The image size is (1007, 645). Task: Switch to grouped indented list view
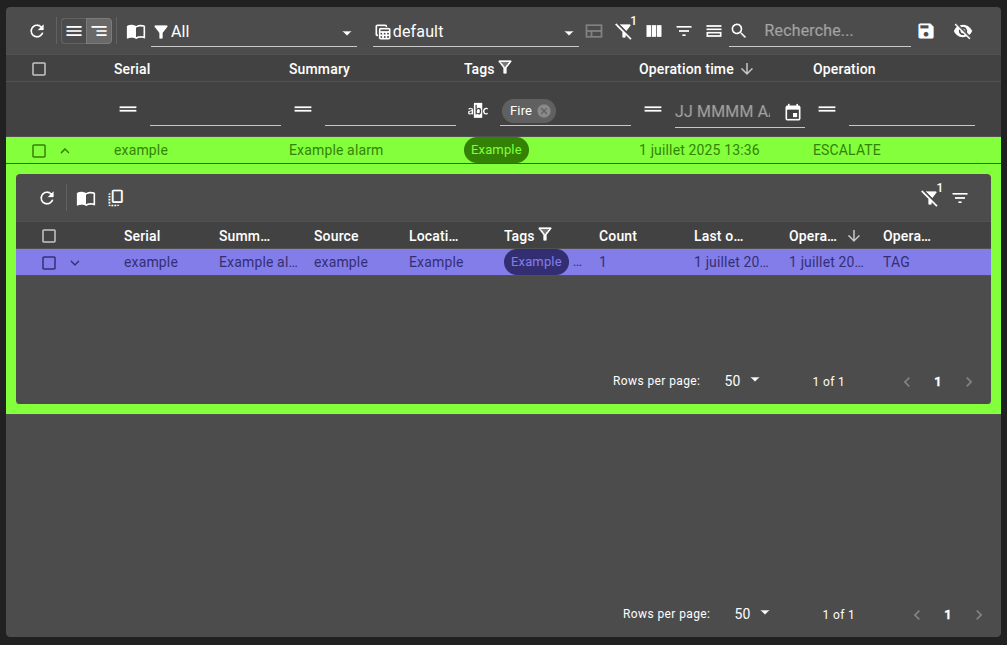click(99, 31)
